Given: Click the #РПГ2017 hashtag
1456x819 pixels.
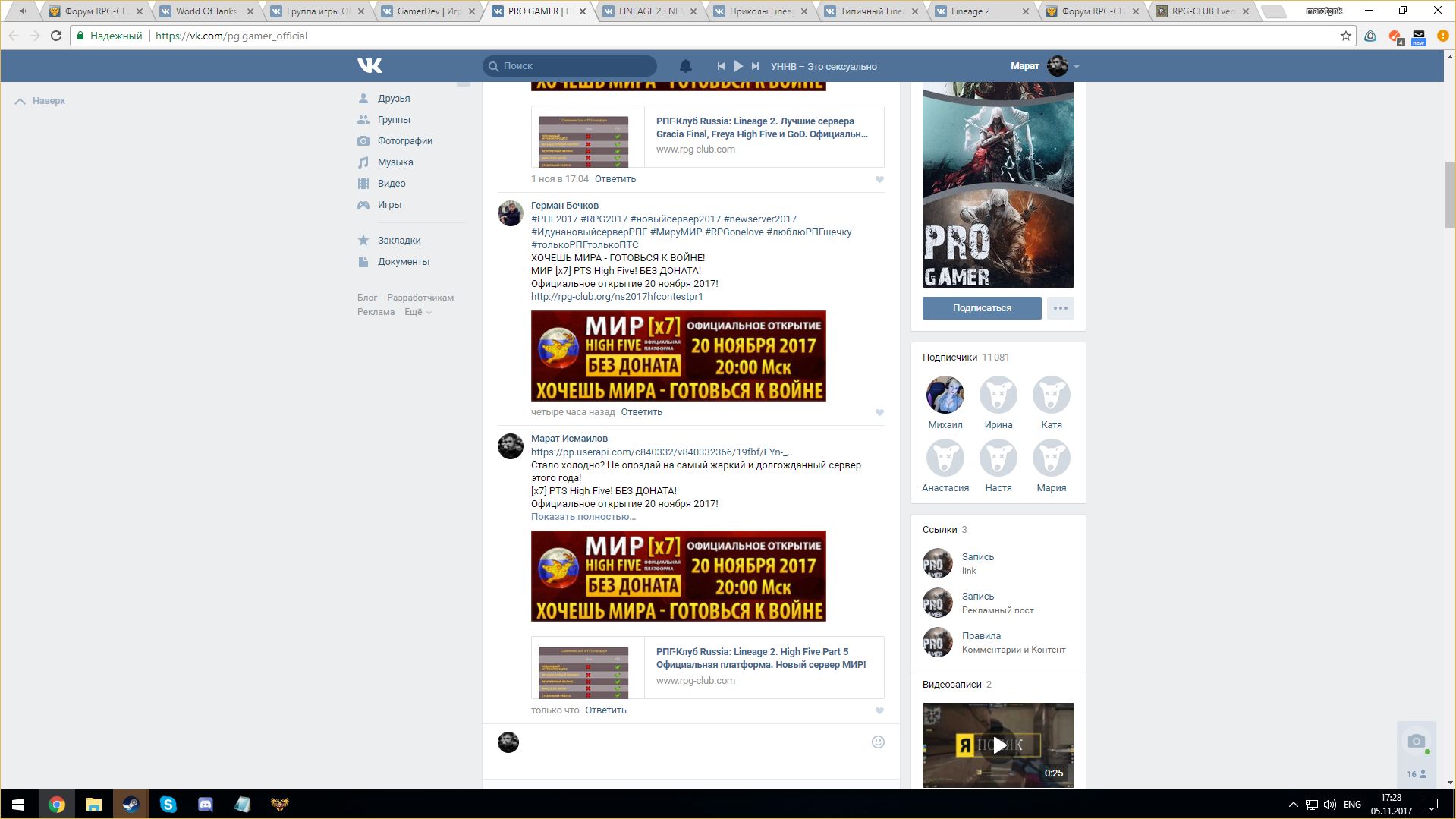Looking at the screenshot, I should tap(555, 219).
